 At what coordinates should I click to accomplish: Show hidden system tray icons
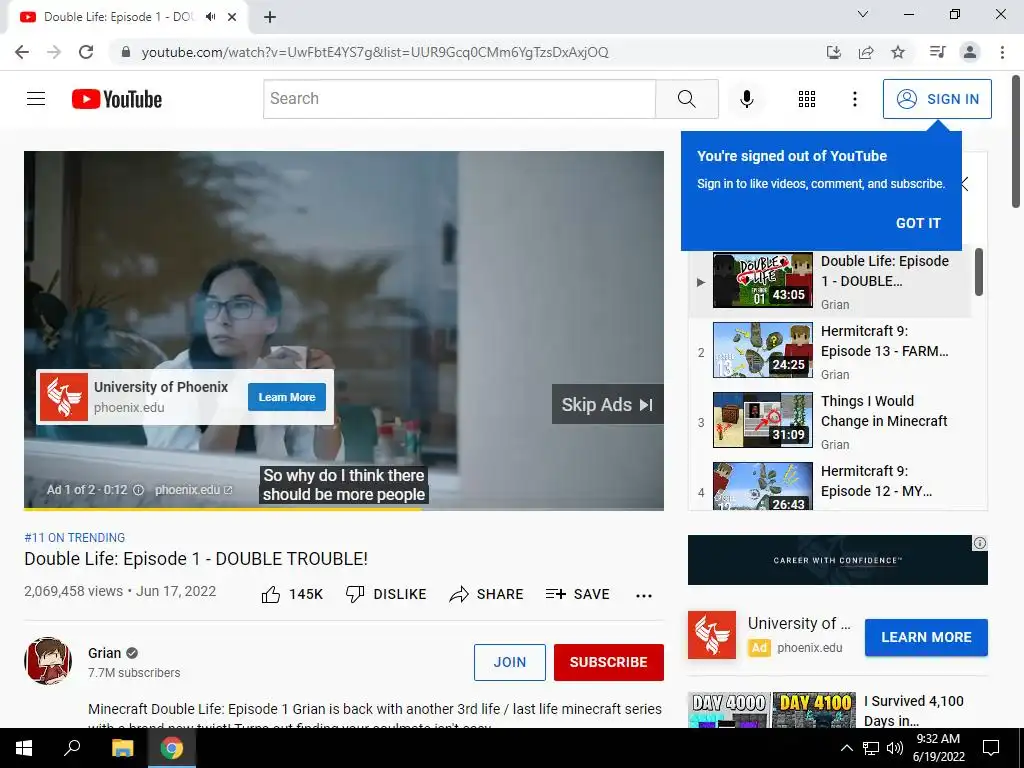[846, 748]
